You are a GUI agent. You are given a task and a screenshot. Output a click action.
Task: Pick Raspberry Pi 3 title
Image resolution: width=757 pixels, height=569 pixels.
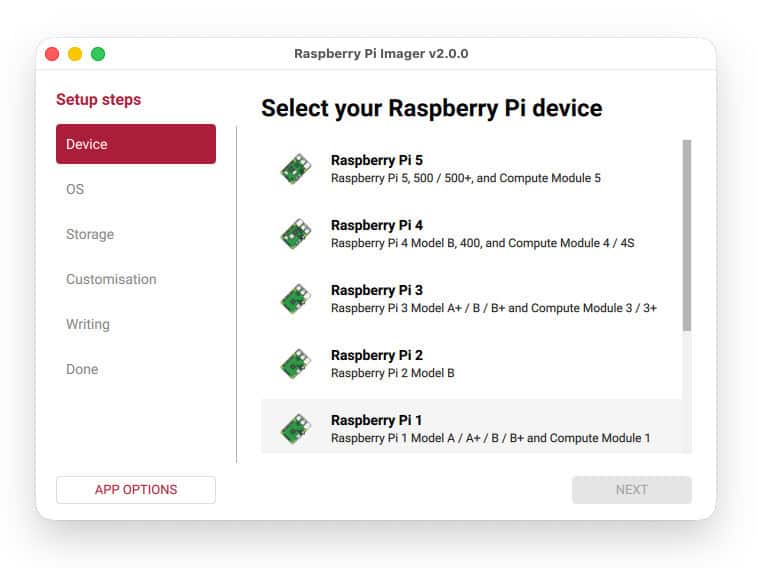(x=377, y=290)
